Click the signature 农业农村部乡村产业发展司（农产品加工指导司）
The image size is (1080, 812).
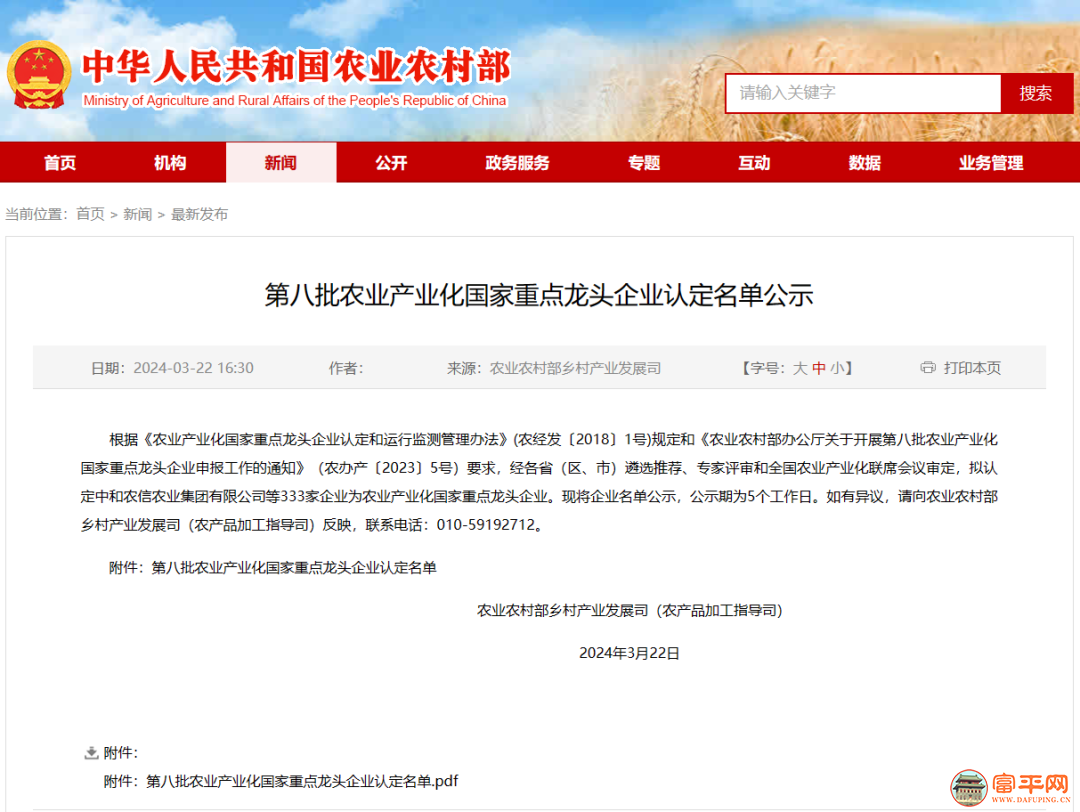tap(630, 610)
